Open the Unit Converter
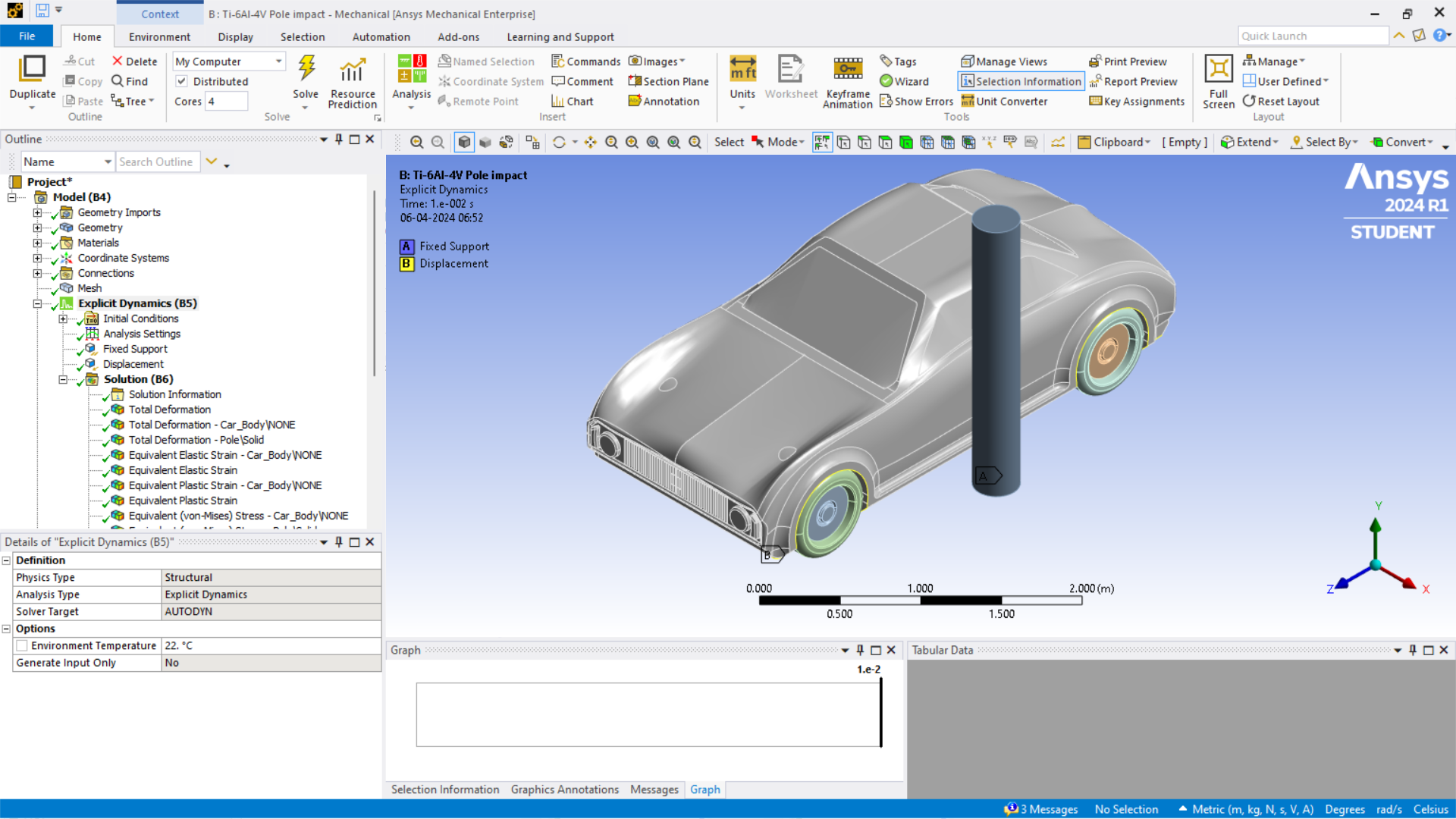 point(1004,101)
